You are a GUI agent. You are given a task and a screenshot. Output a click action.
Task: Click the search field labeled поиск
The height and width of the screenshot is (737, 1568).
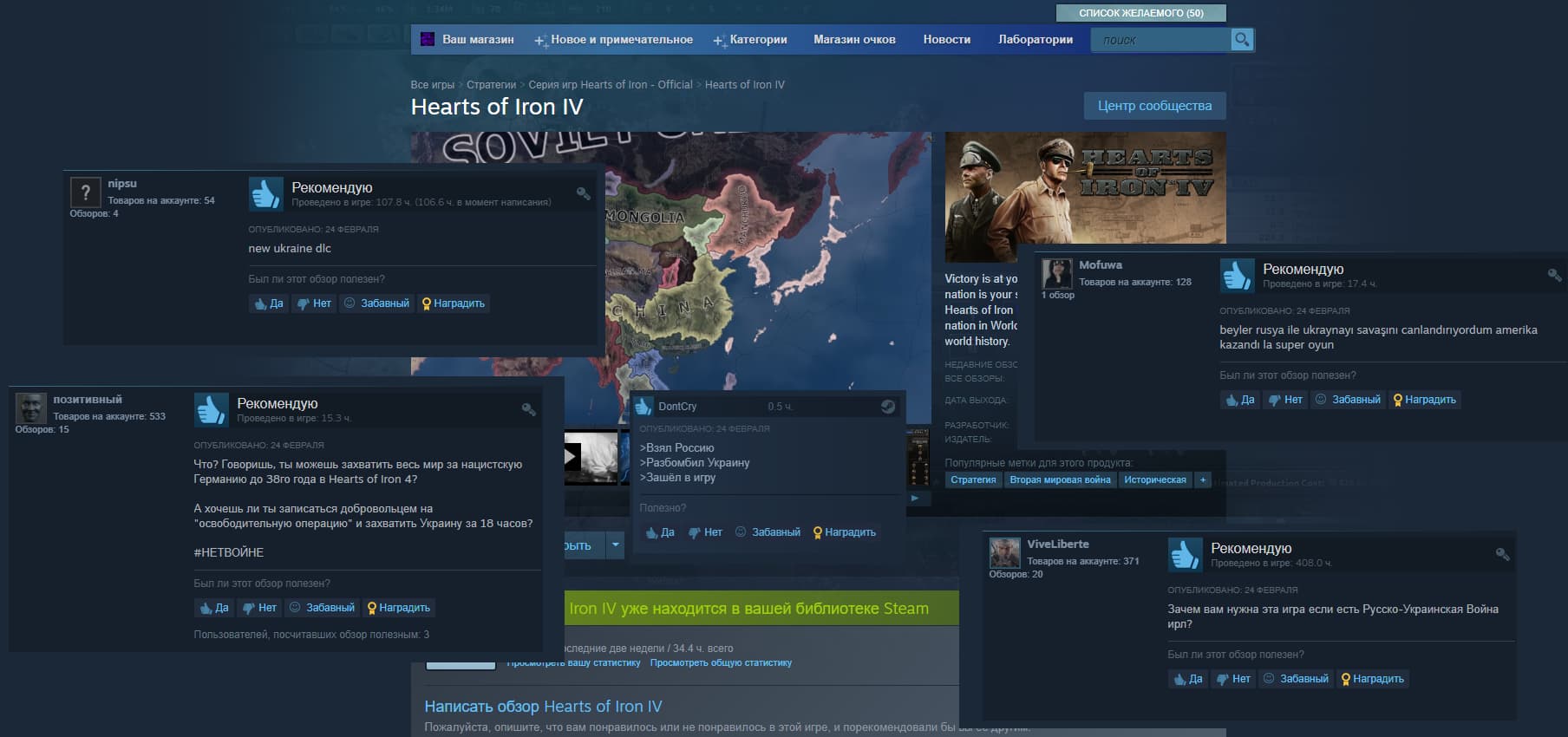[x=1160, y=40]
